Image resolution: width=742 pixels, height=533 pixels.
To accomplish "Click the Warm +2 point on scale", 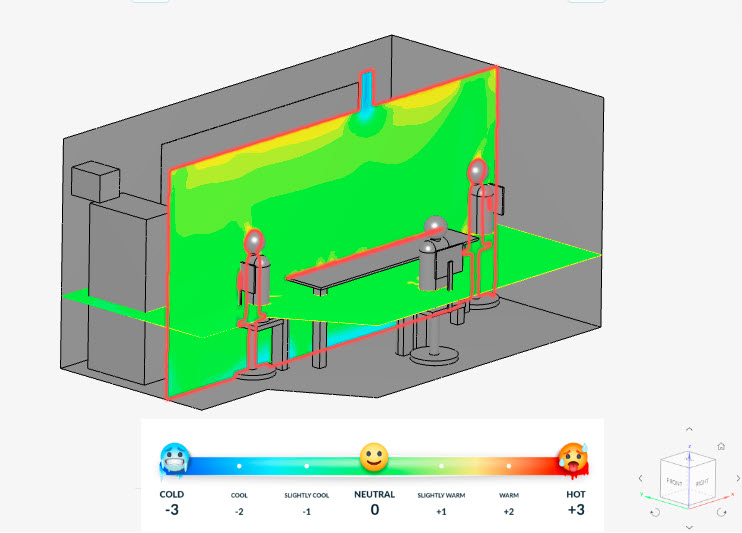I will click(508, 466).
